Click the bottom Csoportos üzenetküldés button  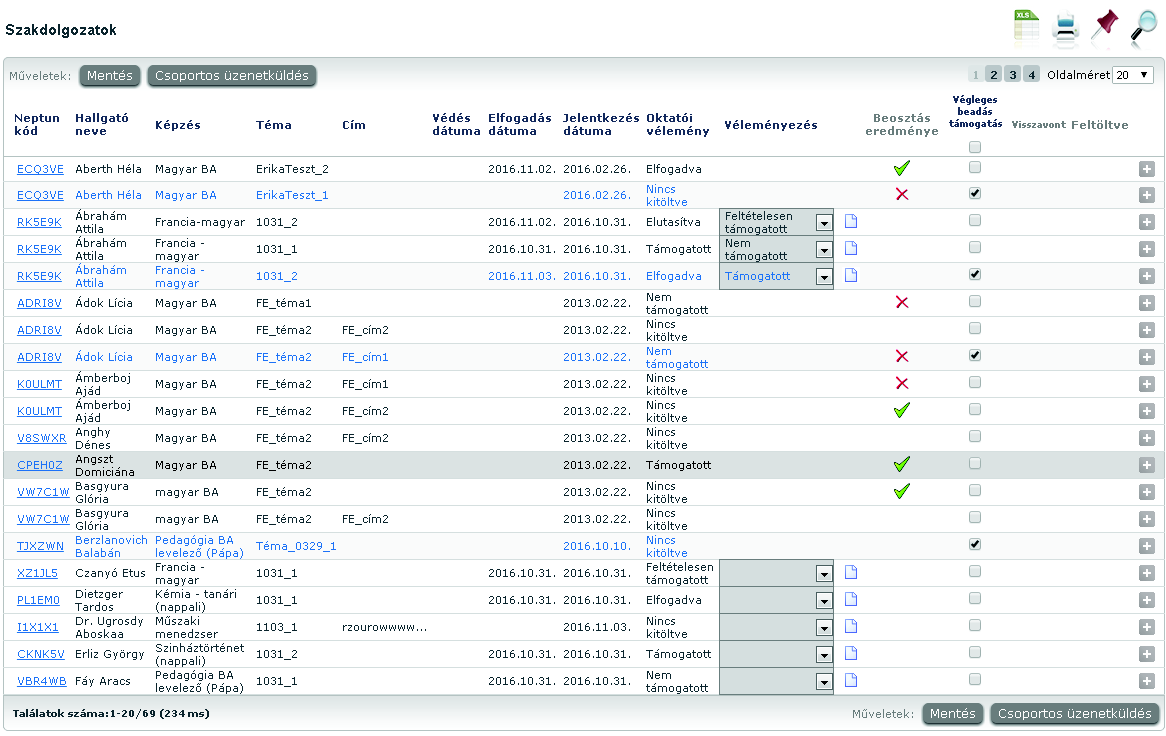point(1075,714)
